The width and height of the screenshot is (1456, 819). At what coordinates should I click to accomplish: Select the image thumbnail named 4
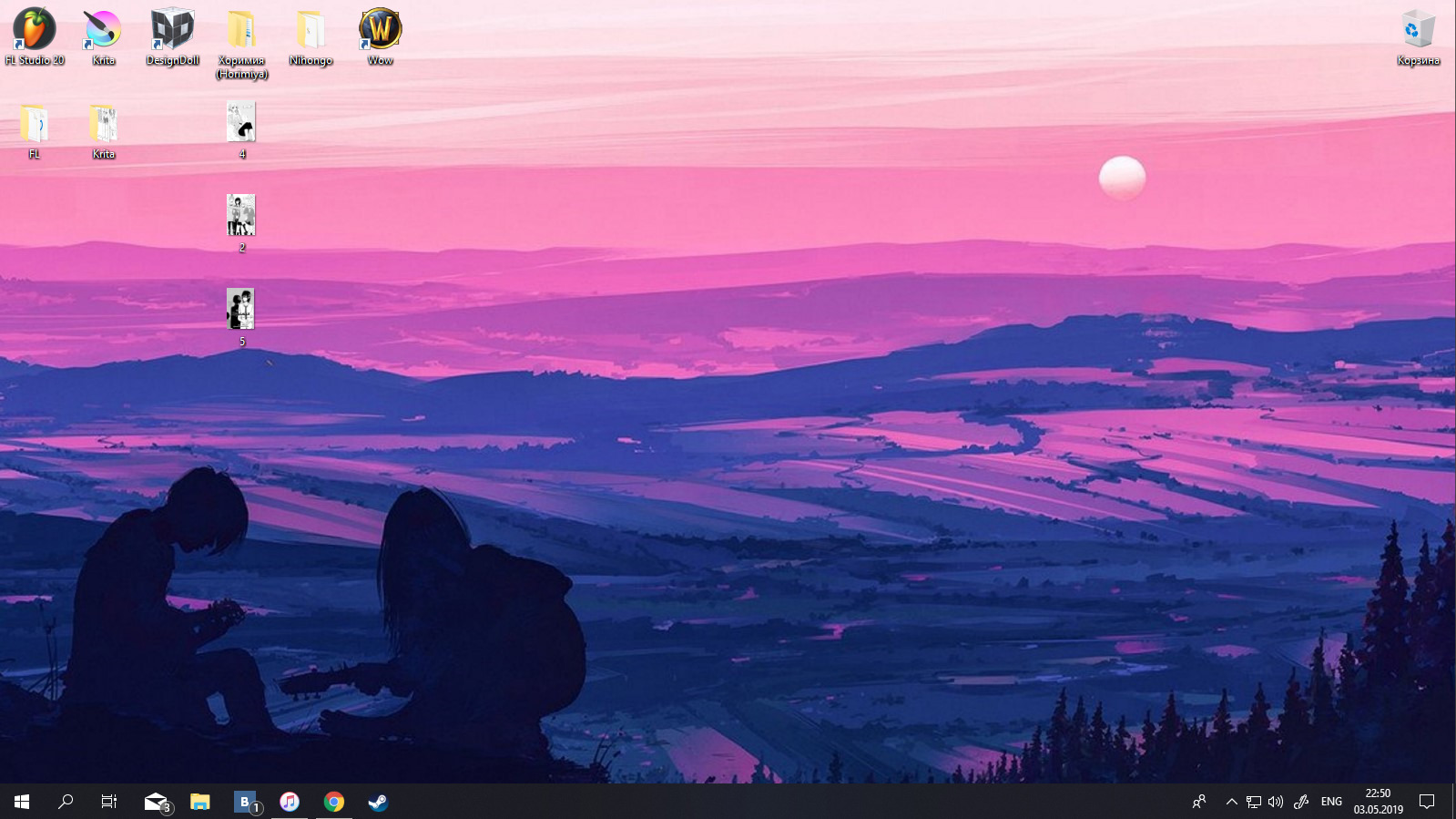point(241,122)
